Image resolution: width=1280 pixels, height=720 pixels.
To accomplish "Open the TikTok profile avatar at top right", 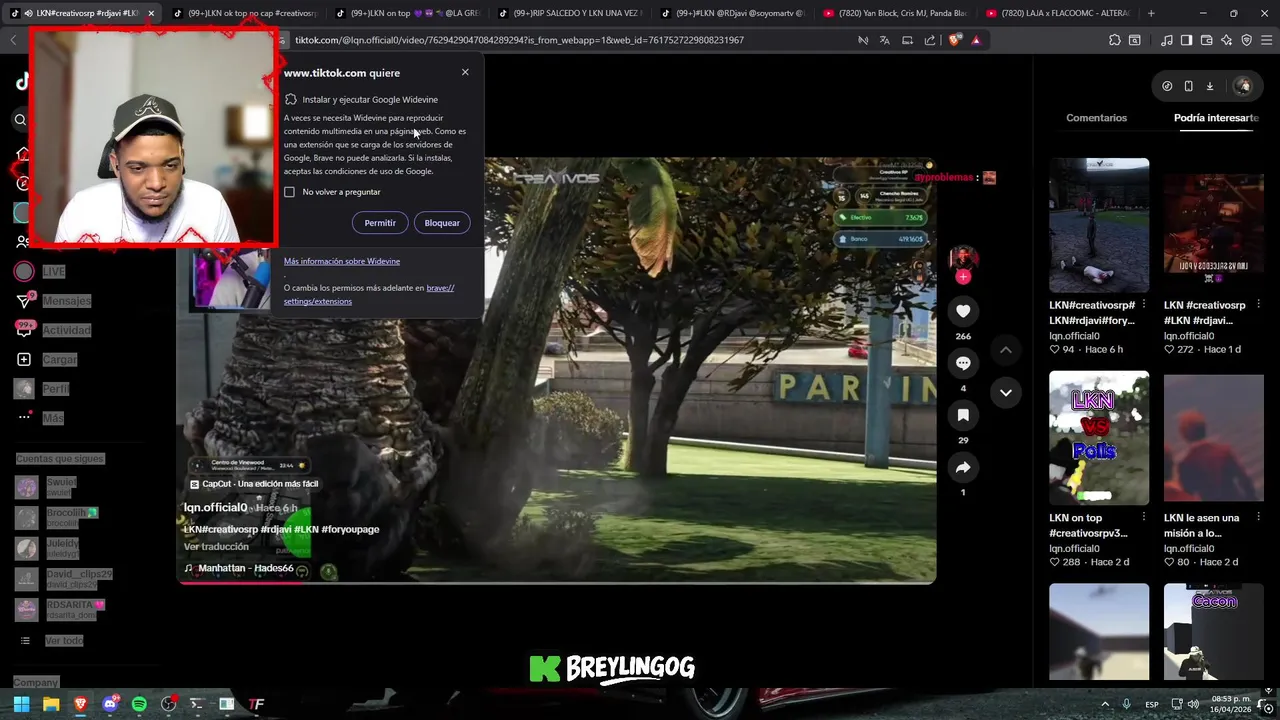I will 1243,86.
